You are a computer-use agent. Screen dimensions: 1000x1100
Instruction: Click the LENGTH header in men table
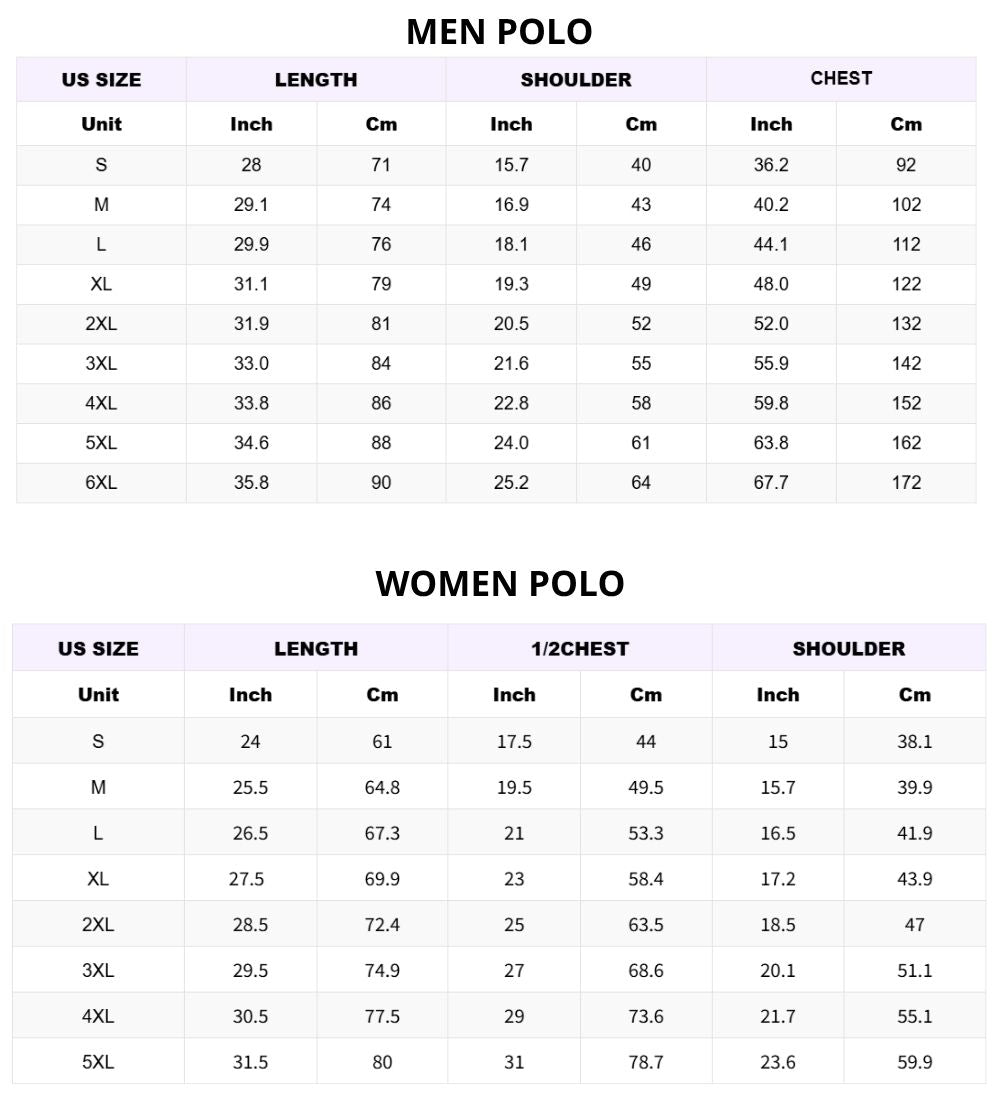click(x=316, y=80)
